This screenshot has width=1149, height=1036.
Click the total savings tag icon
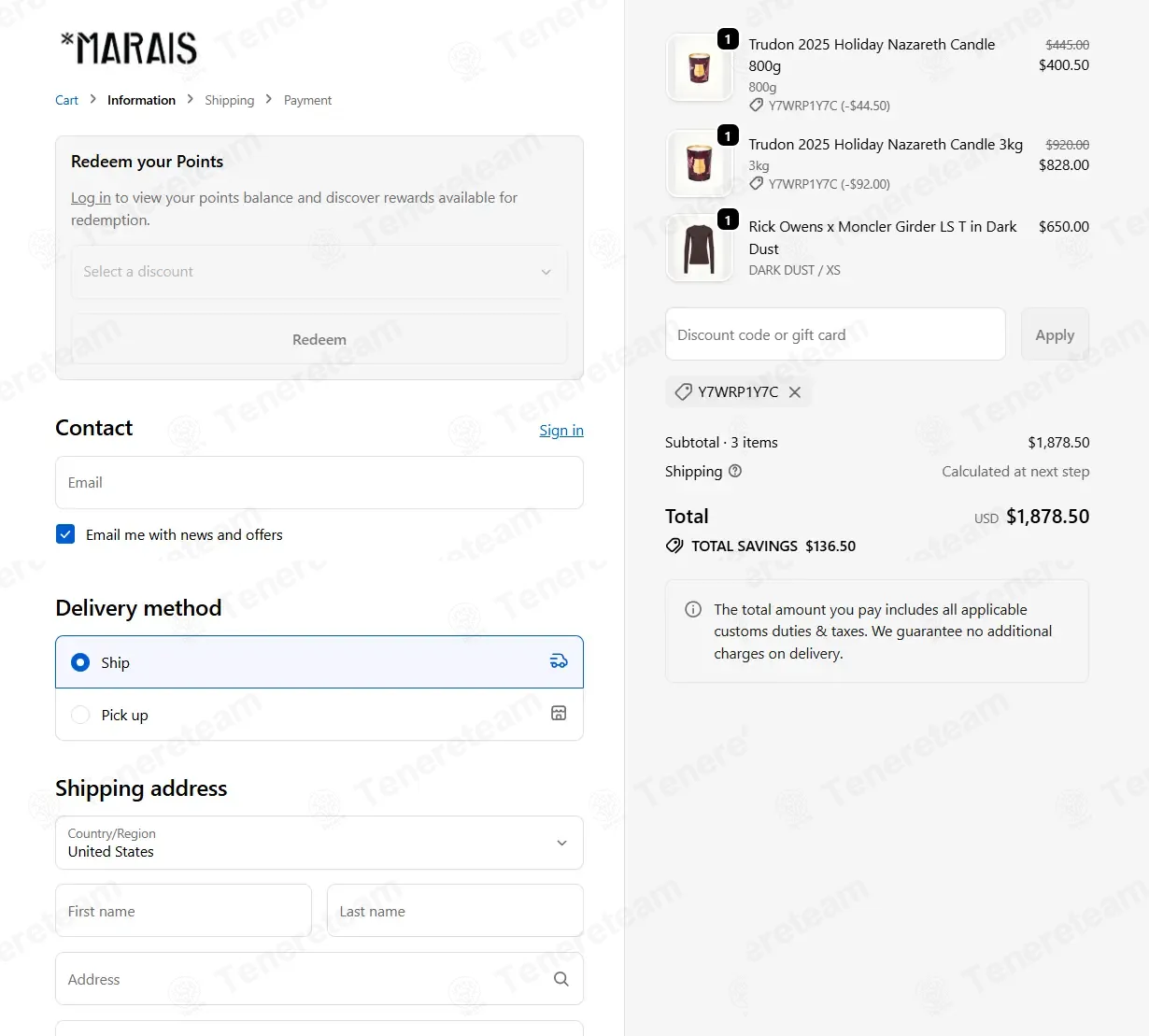(x=674, y=546)
